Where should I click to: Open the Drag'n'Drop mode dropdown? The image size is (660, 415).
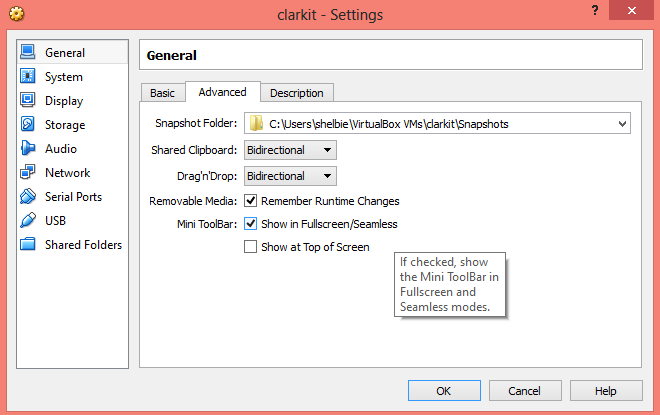pyautogui.click(x=290, y=176)
